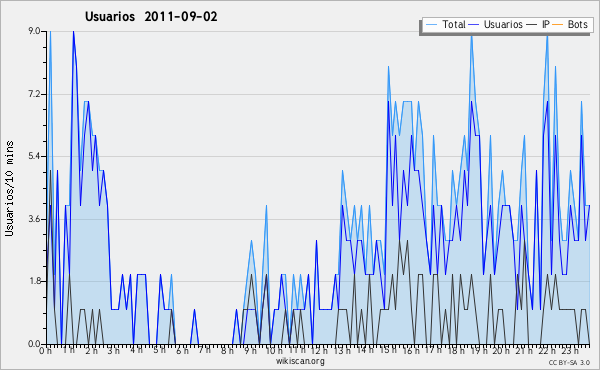Click the '10 h' x-axis label

(274, 350)
